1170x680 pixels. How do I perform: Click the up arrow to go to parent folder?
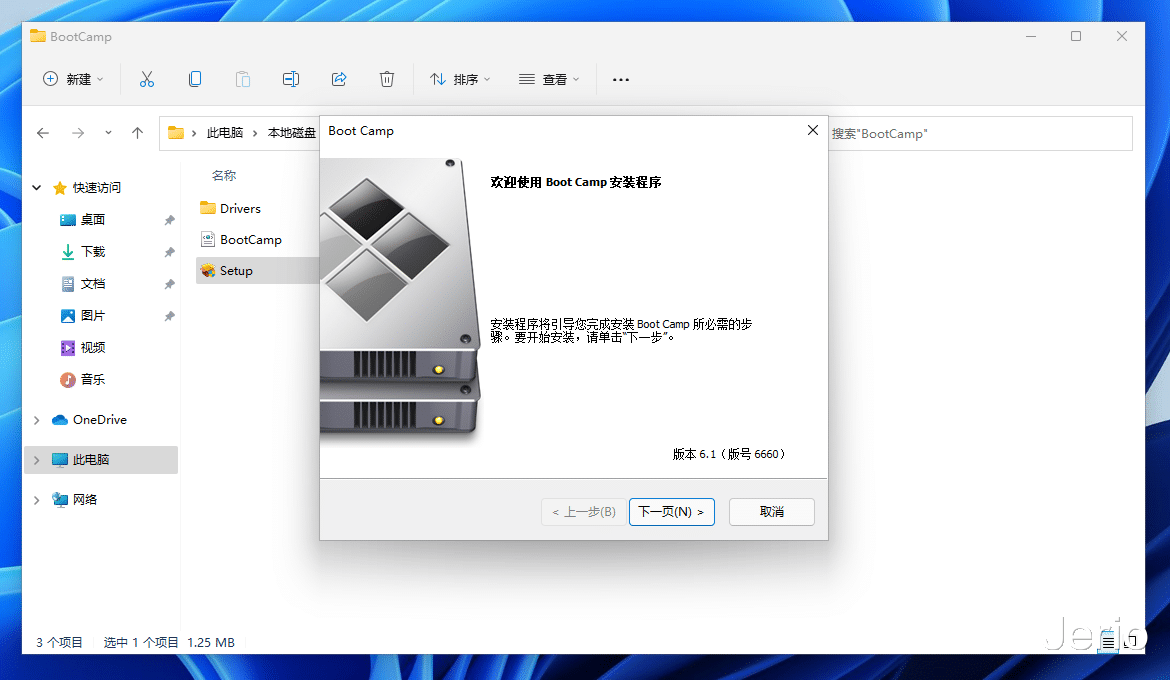pos(137,132)
